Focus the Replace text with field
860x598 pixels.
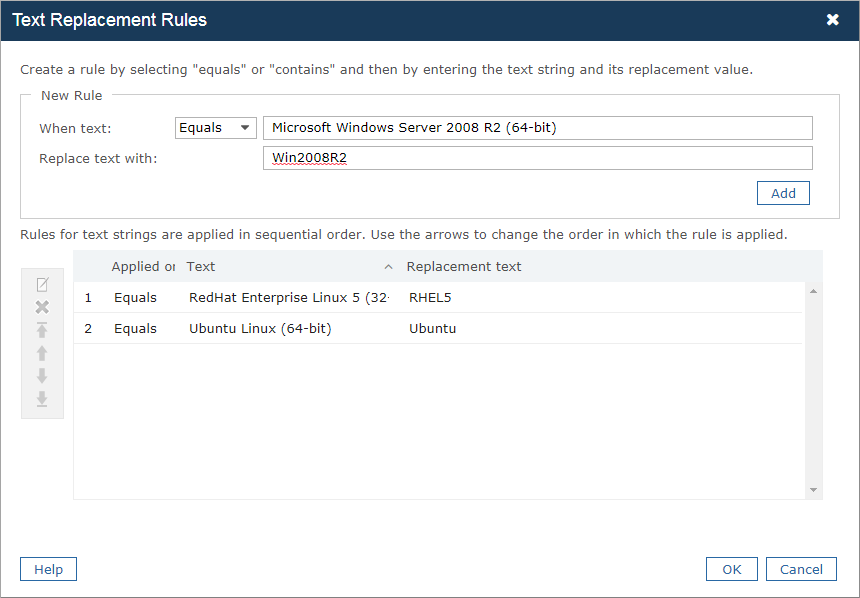(x=537, y=158)
